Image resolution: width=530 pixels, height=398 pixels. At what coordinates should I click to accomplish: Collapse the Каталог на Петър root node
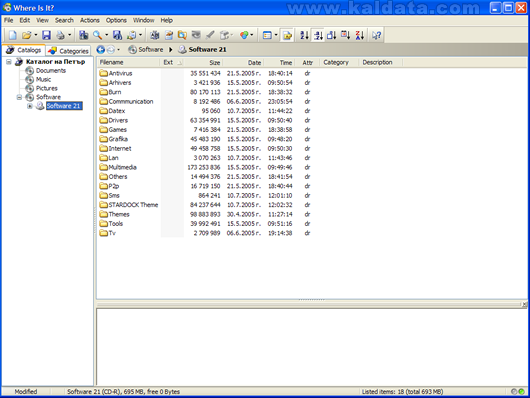point(9,62)
